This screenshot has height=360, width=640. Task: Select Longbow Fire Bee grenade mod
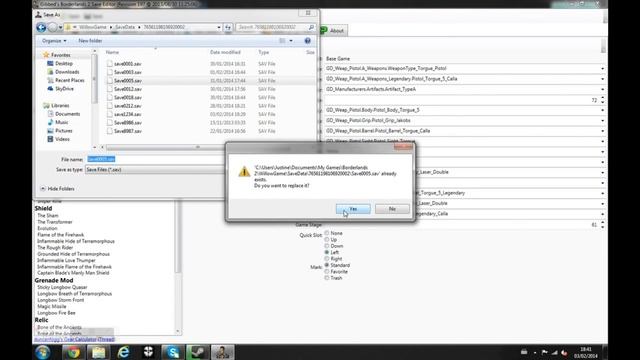56,313
